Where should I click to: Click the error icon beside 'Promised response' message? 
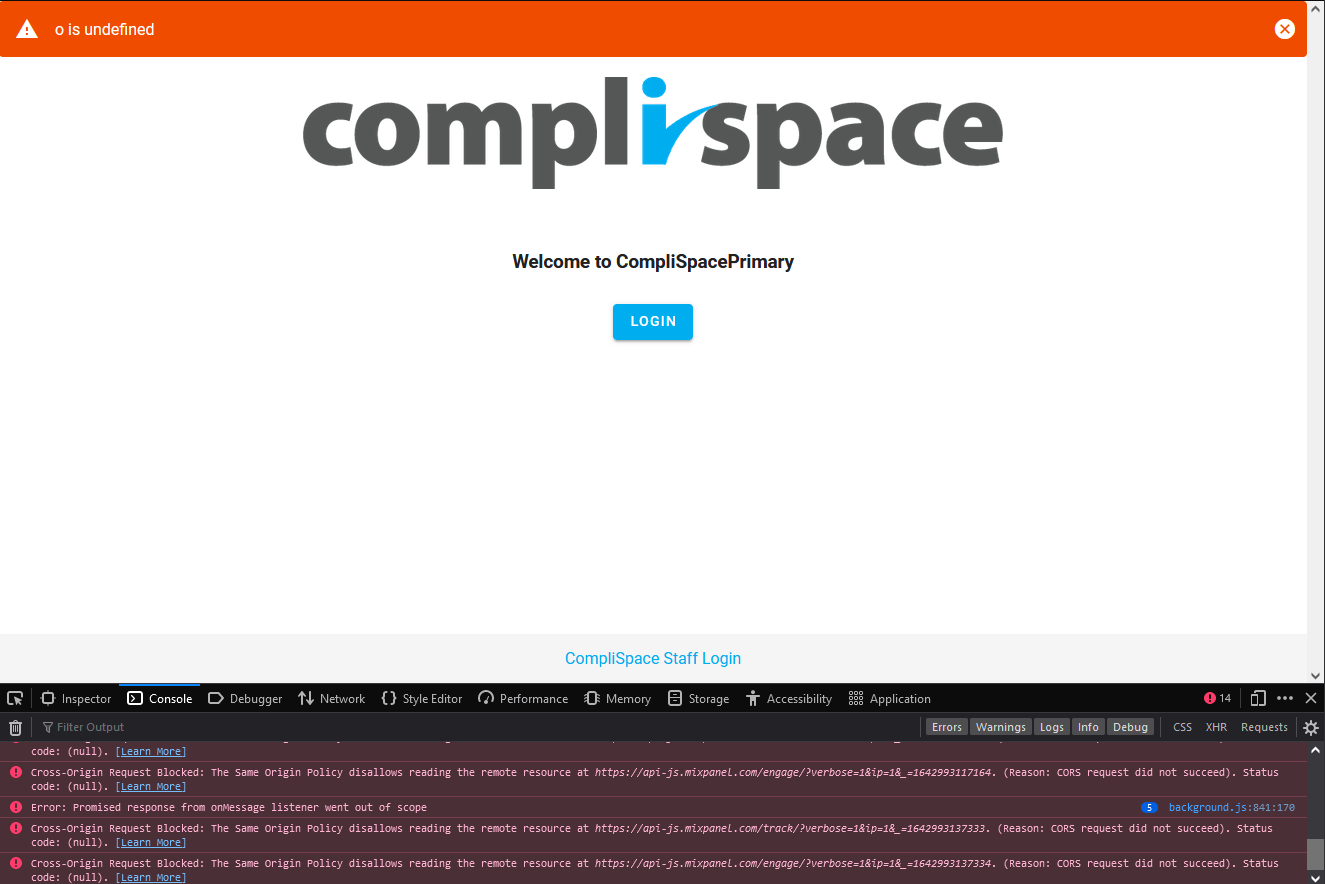[x=16, y=807]
